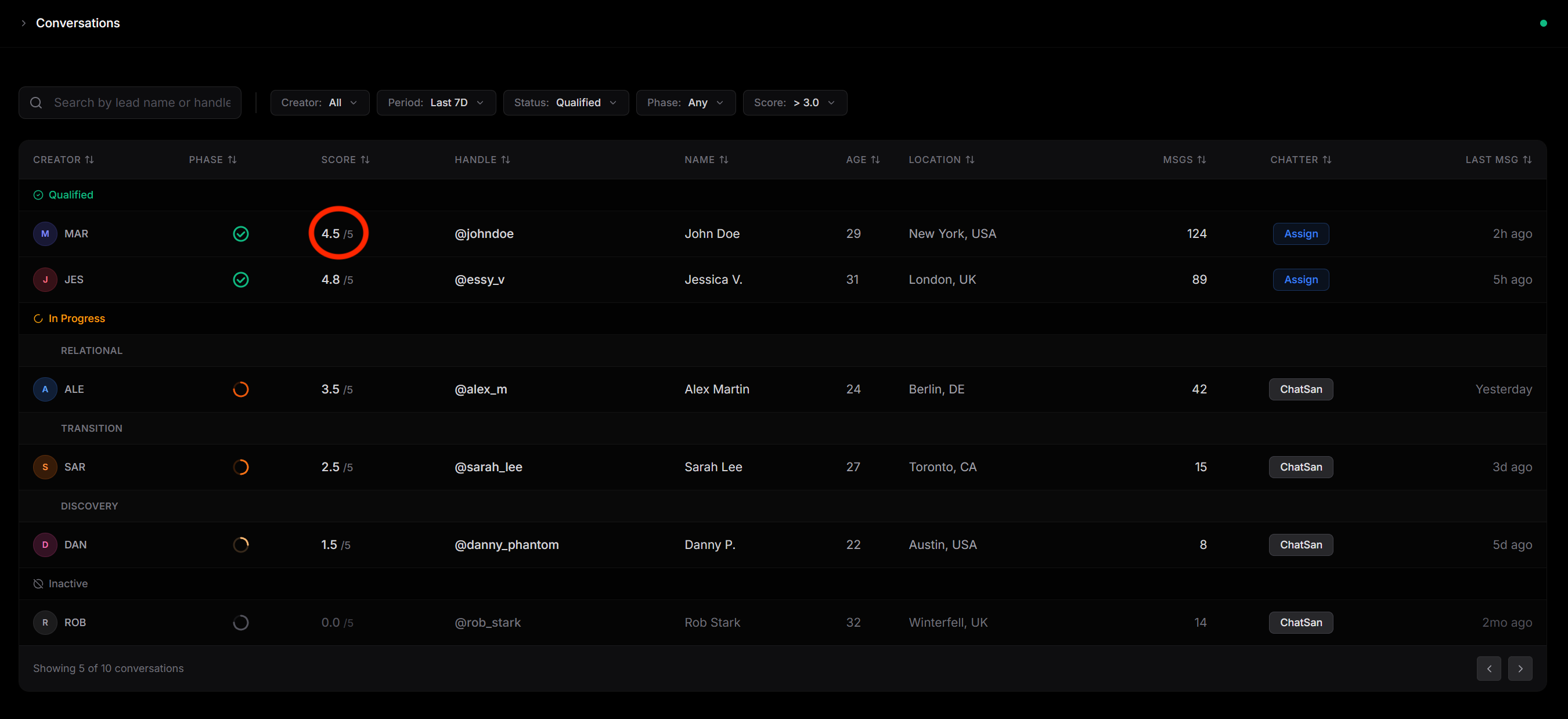Click the search magnifier icon
The height and width of the screenshot is (719, 1568).
(36, 103)
